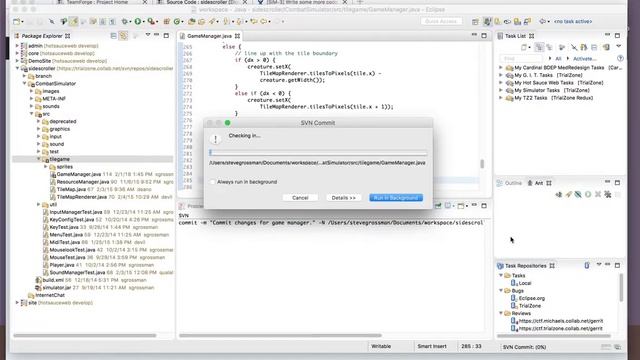Open the Package Explorer view menu
The height and width of the screenshot is (360, 640).
pos(148,36)
